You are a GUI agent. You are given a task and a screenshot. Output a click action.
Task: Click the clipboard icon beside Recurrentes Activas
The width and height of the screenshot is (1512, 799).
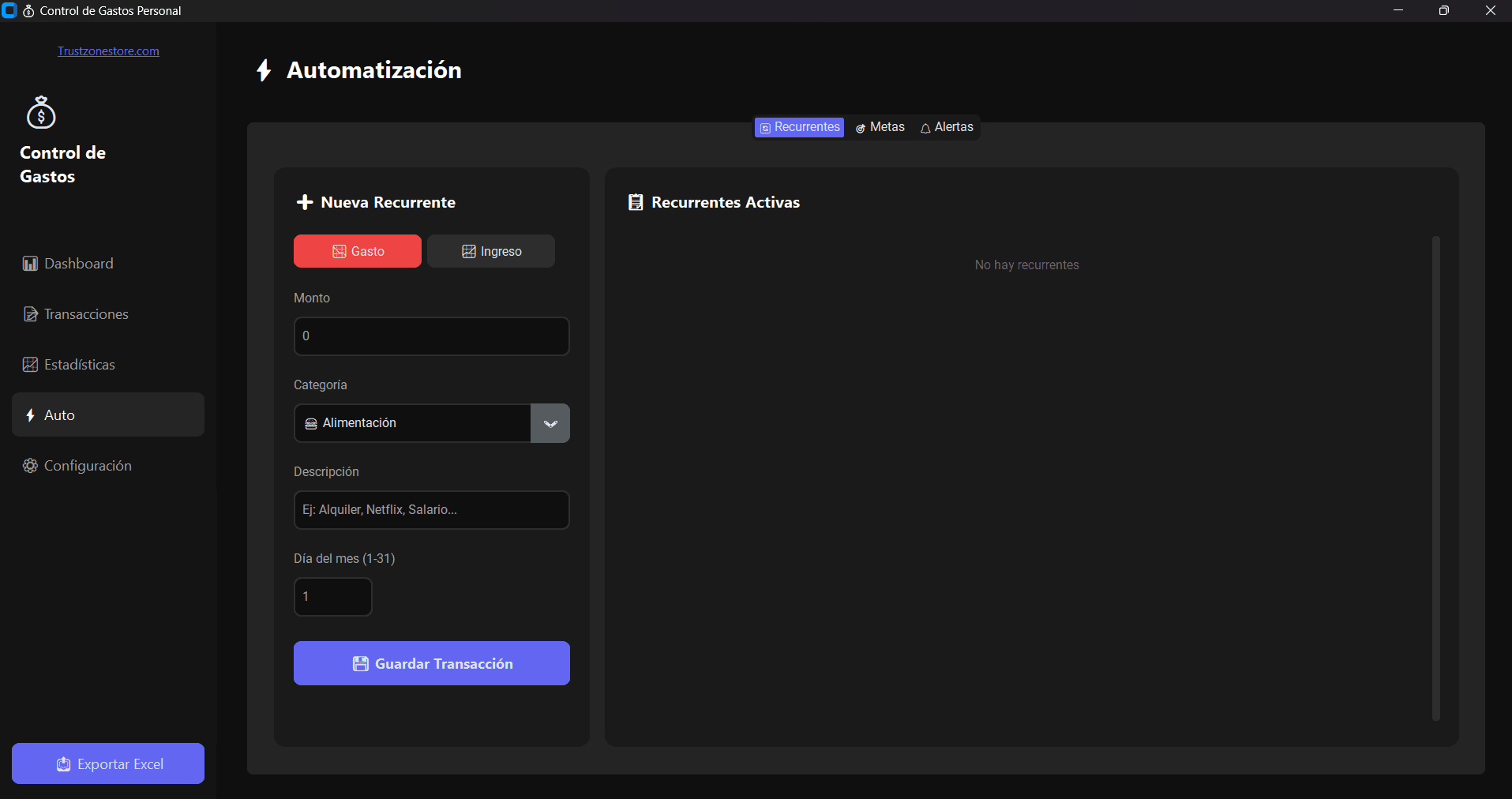[636, 202]
